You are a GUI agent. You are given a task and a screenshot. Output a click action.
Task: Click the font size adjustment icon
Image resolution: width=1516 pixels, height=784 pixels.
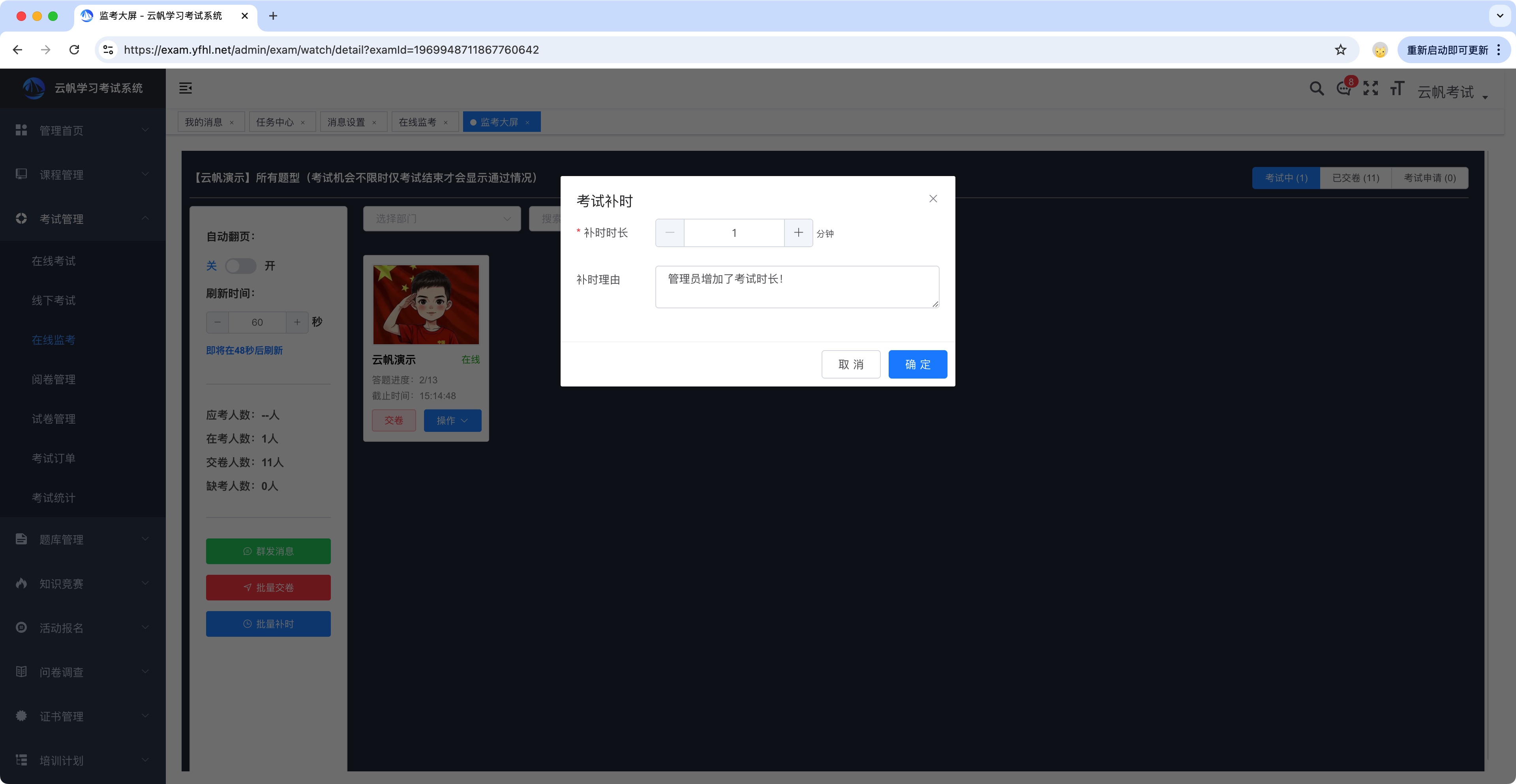[x=1397, y=89]
